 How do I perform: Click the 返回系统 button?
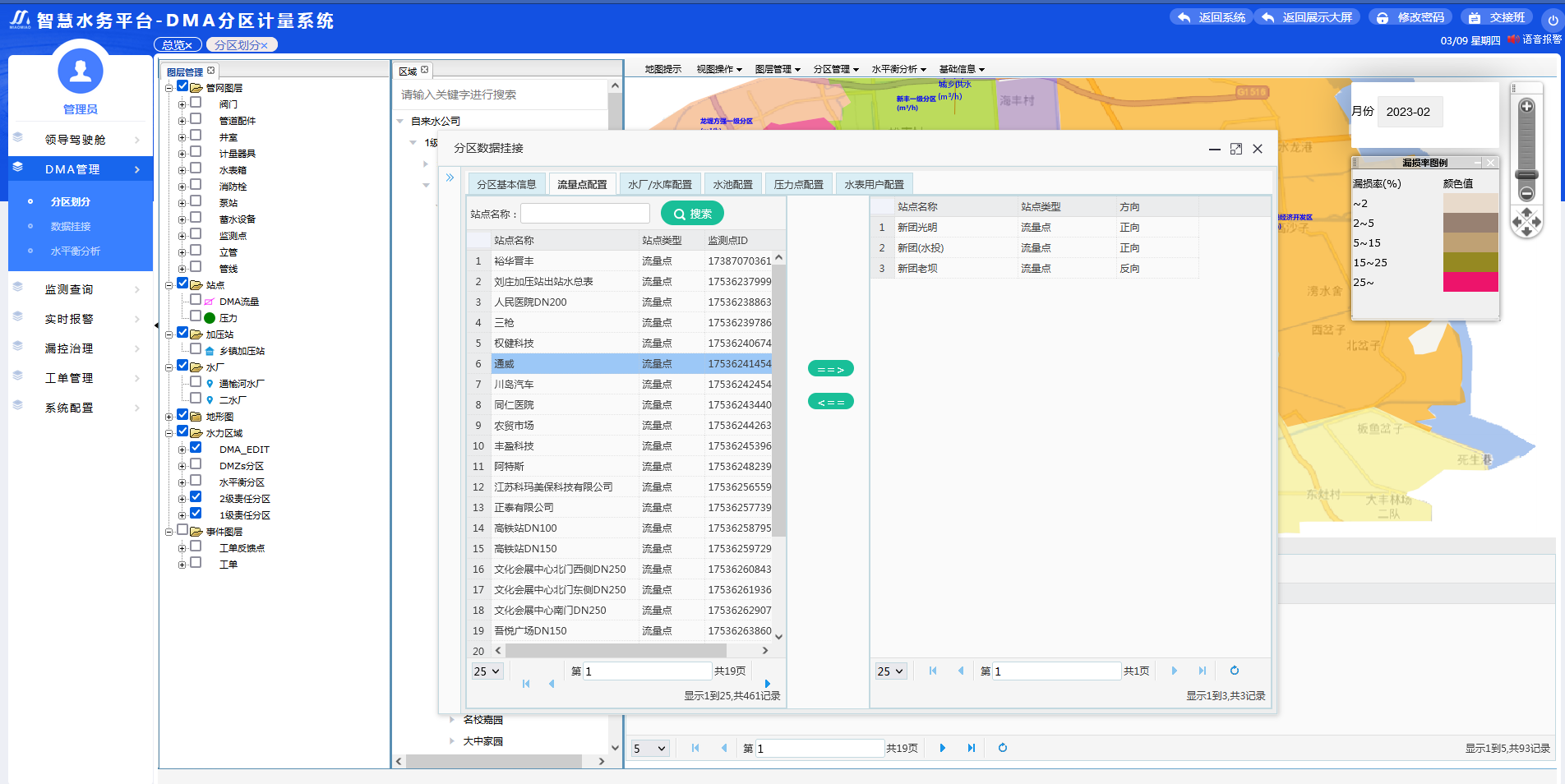click(x=1212, y=17)
